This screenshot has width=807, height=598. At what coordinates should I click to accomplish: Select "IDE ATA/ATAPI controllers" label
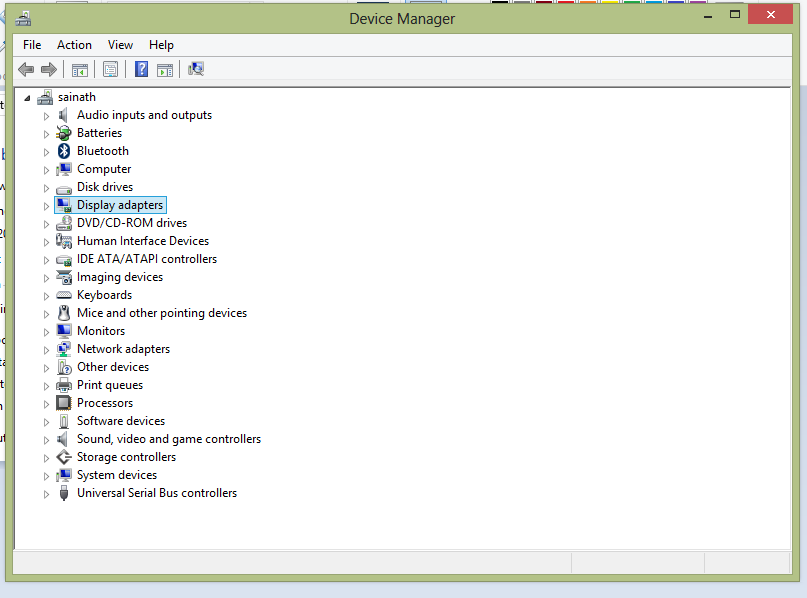pos(147,259)
